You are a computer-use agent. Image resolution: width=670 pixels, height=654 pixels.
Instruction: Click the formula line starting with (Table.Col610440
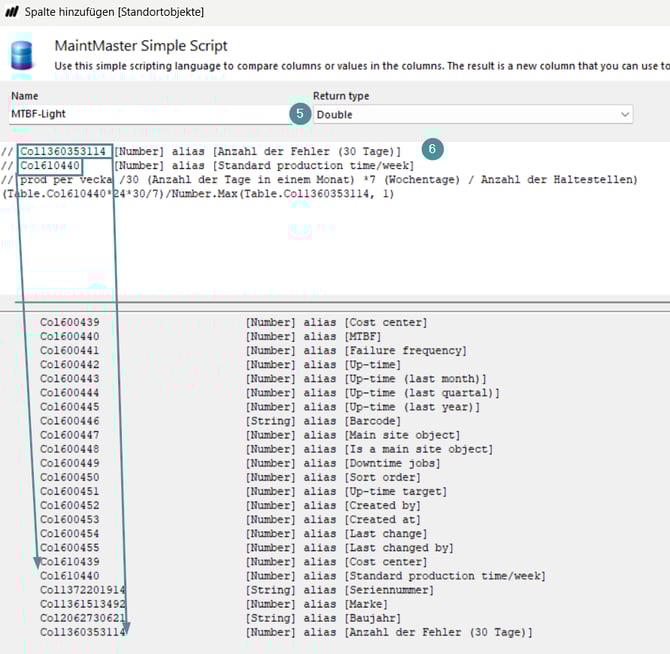pos(198,194)
